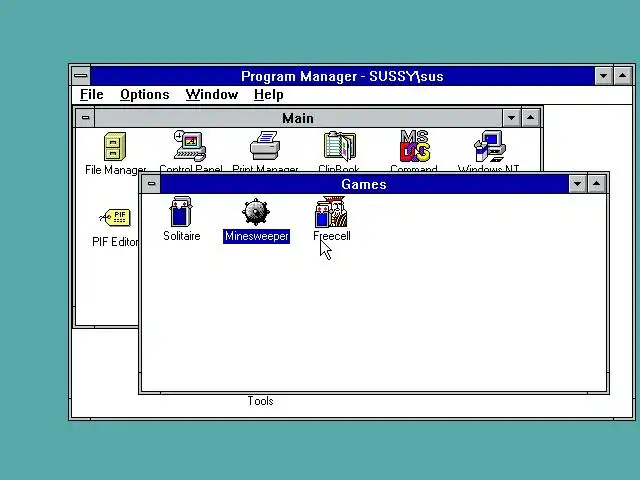Image resolution: width=640 pixels, height=480 pixels.
Task: Select the Control Panel icon in Main
Action: [x=190, y=146]
